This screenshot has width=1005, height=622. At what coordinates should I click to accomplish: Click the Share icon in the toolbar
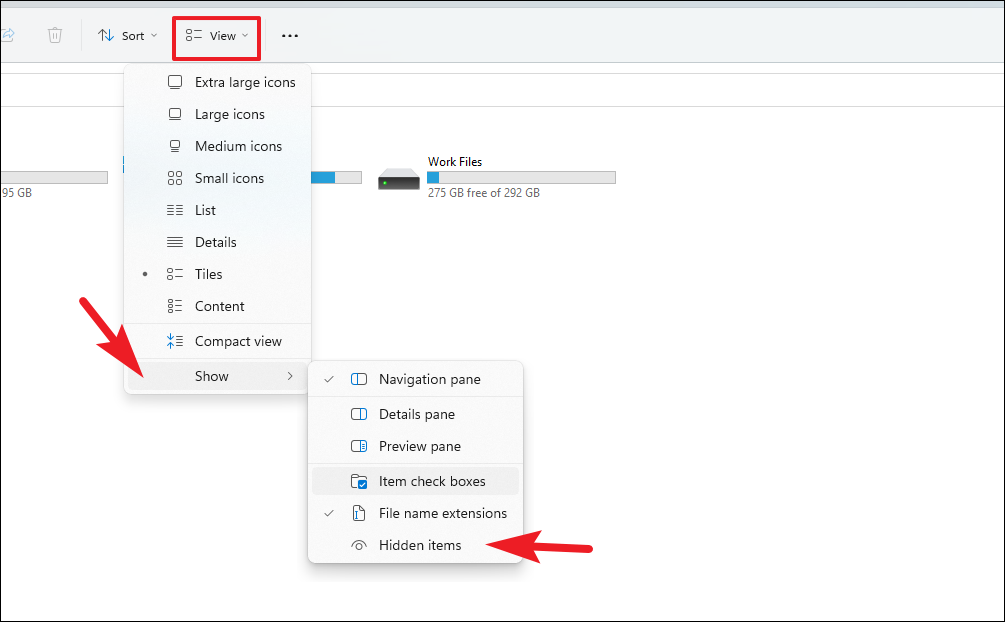pyautogui.click(x=12, y=35)
